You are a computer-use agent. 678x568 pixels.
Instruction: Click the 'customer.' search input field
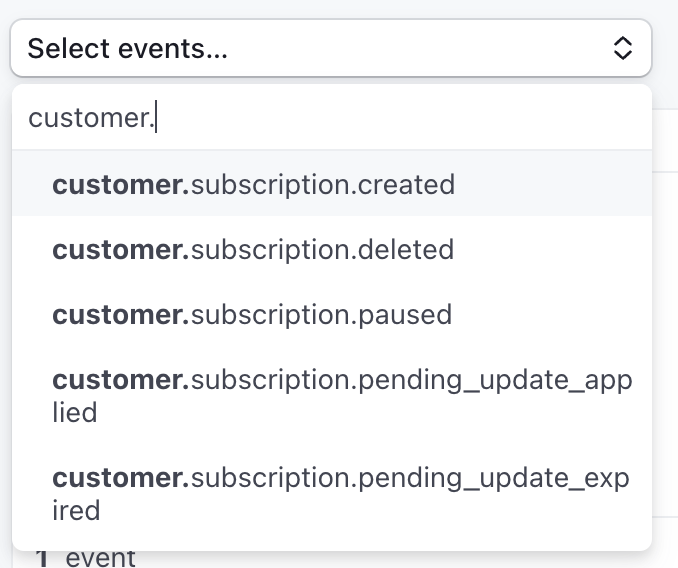pyautogui.click(x=330, y=118)
